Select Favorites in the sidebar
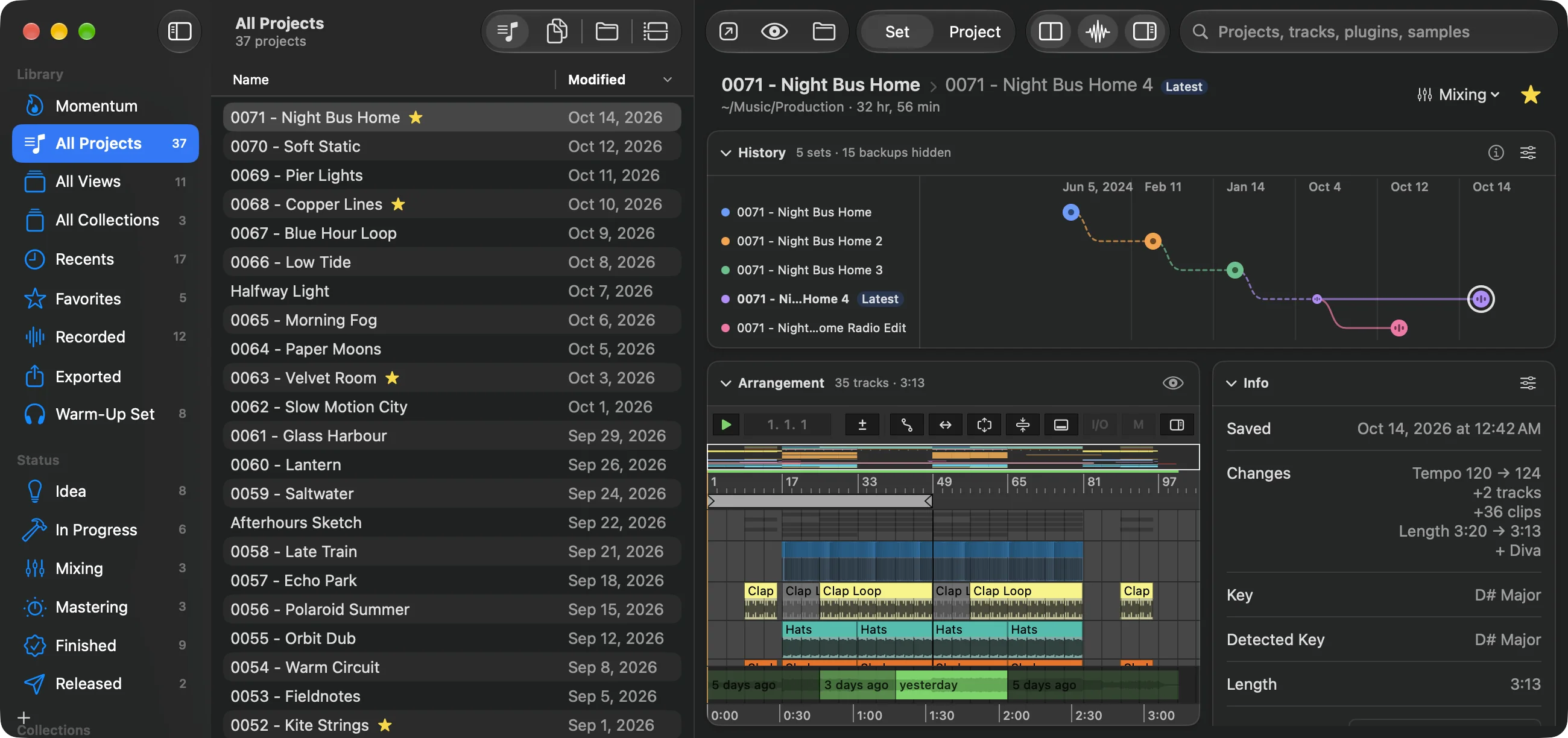This screenshot has width=1568, height=738. click(x=106, y=298)
